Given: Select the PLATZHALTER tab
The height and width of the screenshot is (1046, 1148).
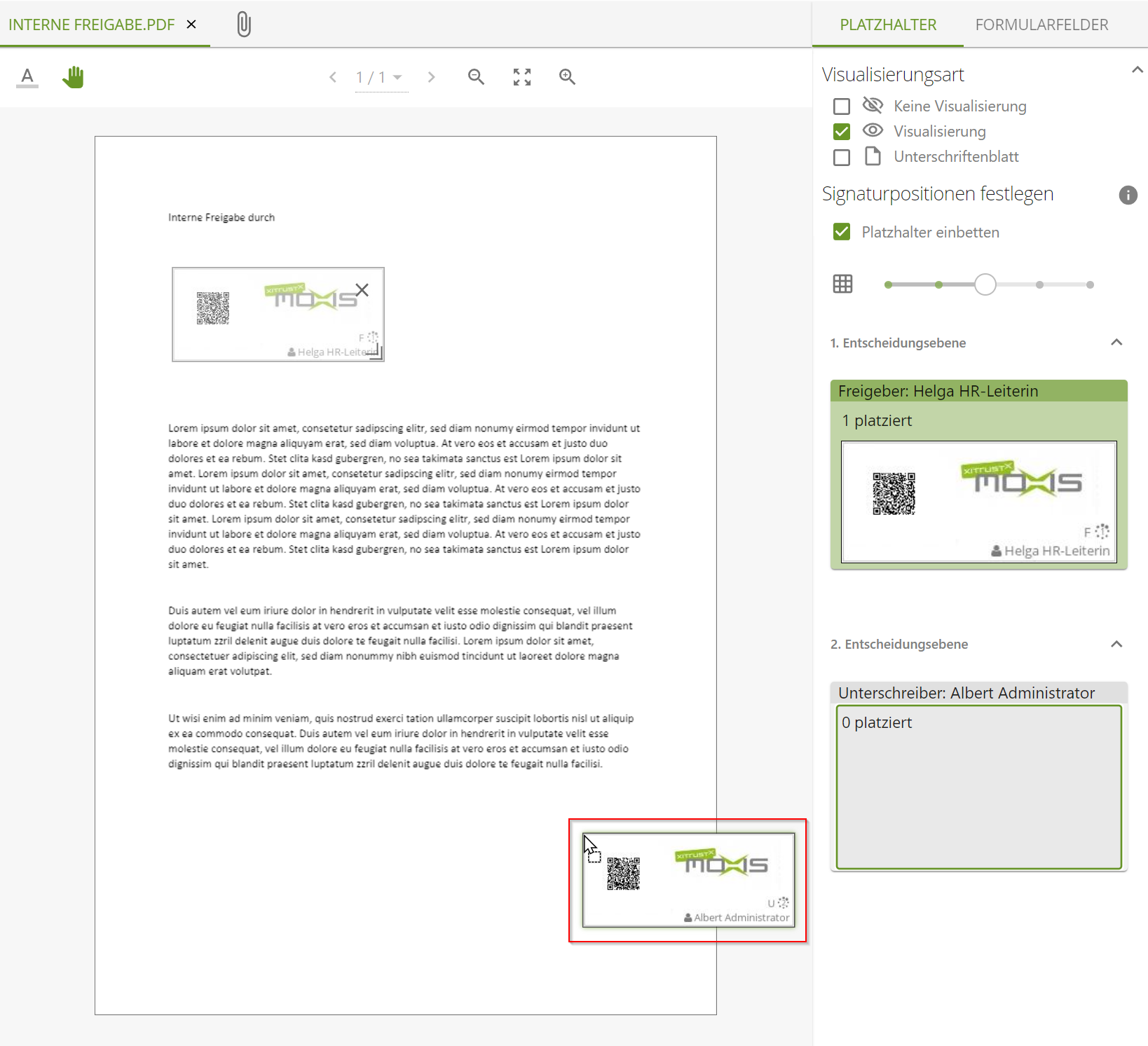Looking at the screenshot, I should 887,25.
